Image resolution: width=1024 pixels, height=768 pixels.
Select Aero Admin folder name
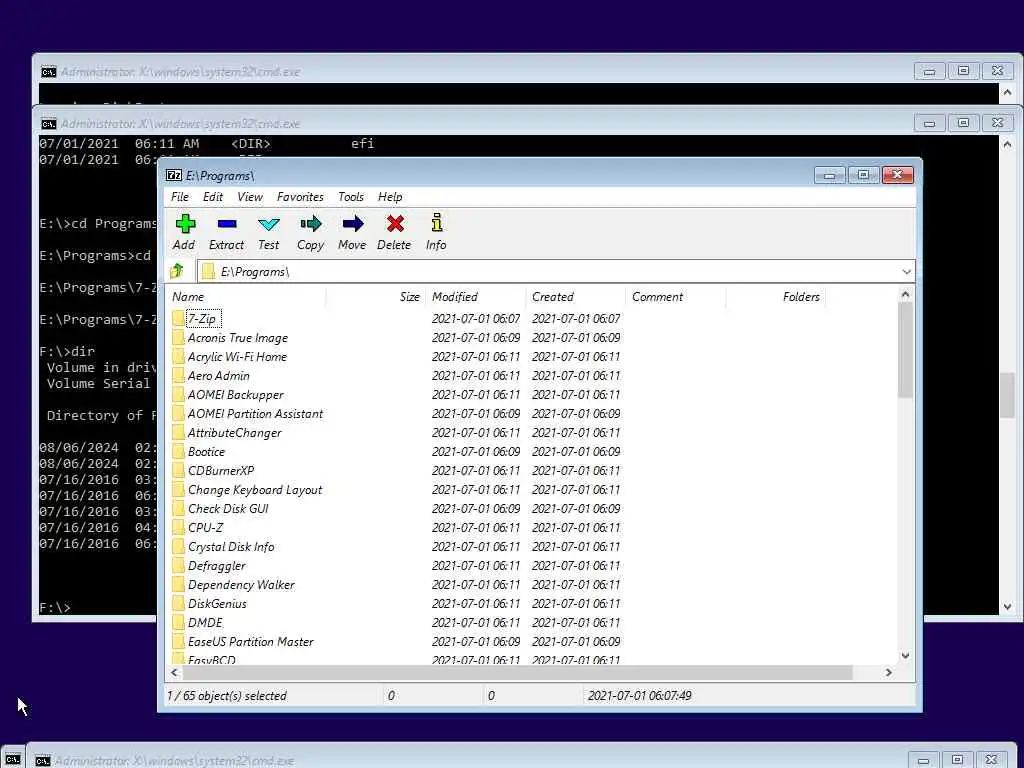pyautogui.click(x=219, y=376)
